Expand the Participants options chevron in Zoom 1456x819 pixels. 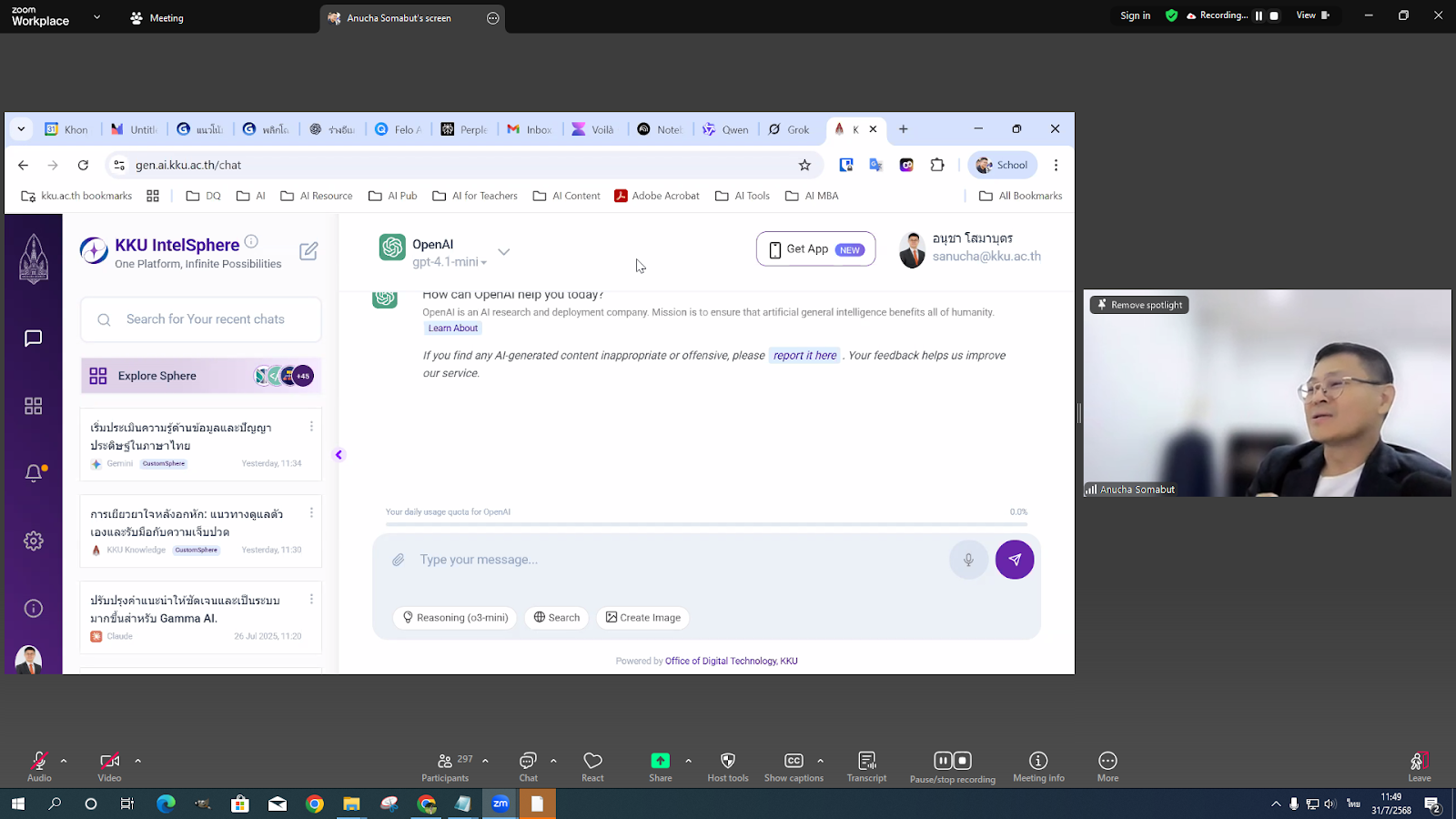click(483, 761)
